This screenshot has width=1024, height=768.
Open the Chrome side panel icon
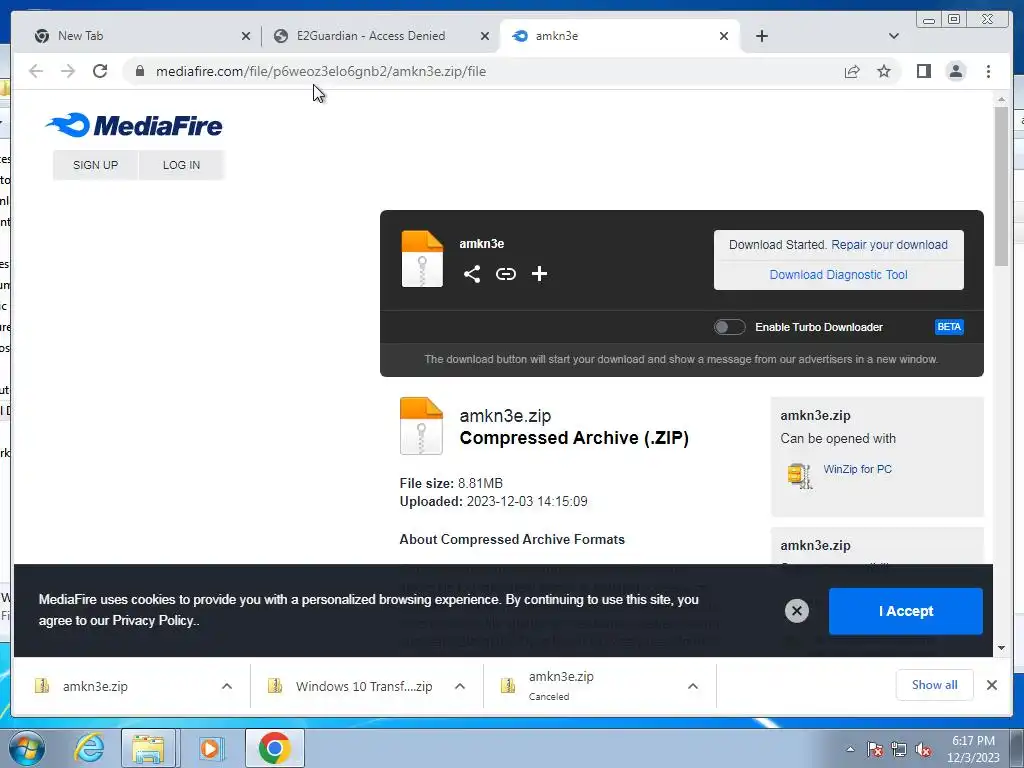point(923,71)
